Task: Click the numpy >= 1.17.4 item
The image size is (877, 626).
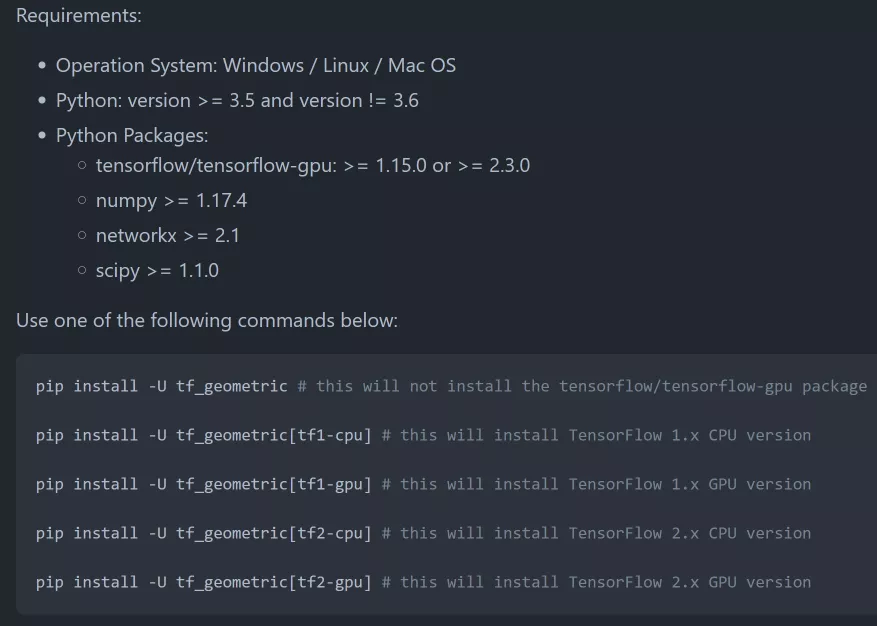Action: pos(171,201)
